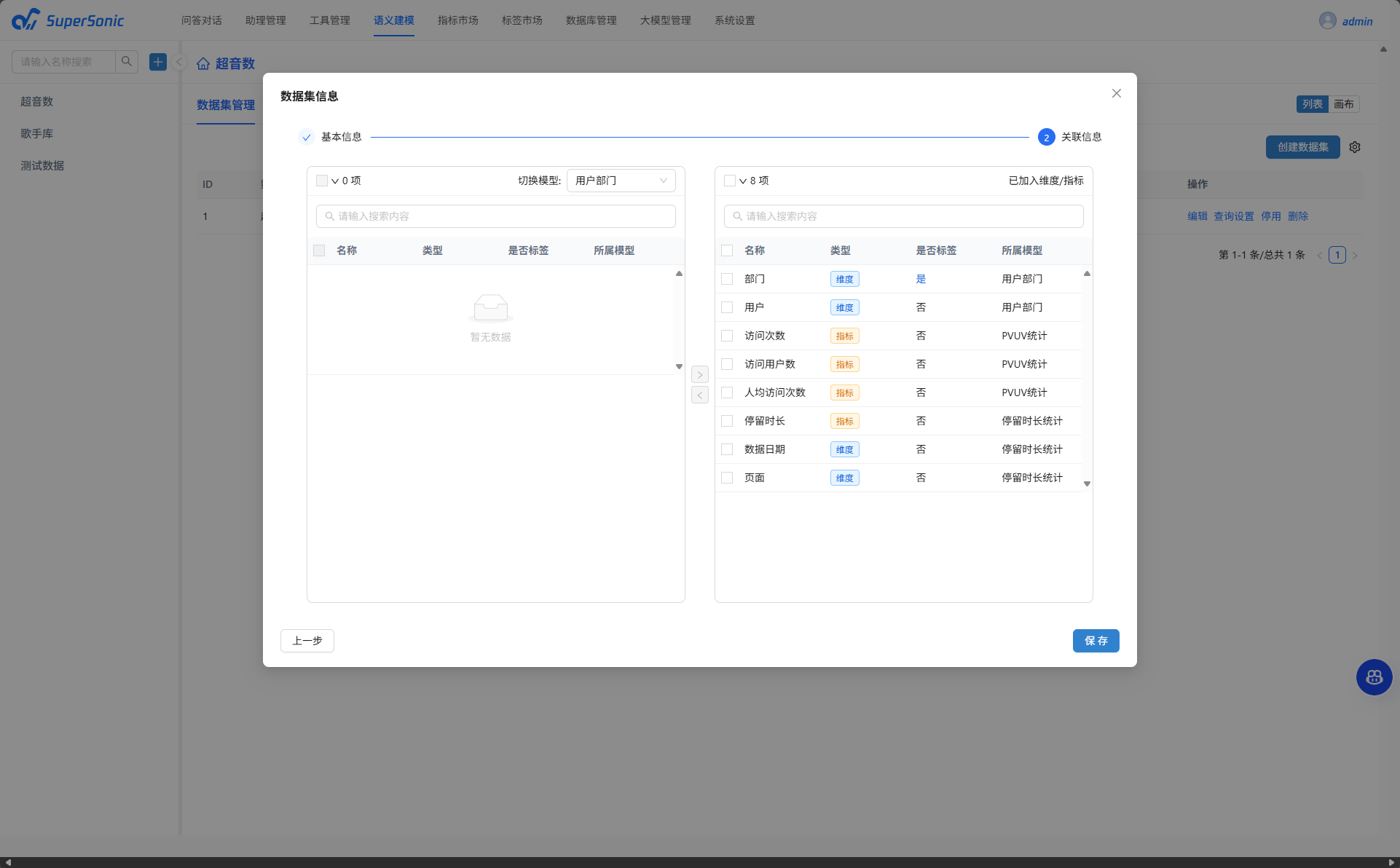Click right table scrollbar down arrow
This screenshot has height=868, width=1400.
tap(1087, 484)
